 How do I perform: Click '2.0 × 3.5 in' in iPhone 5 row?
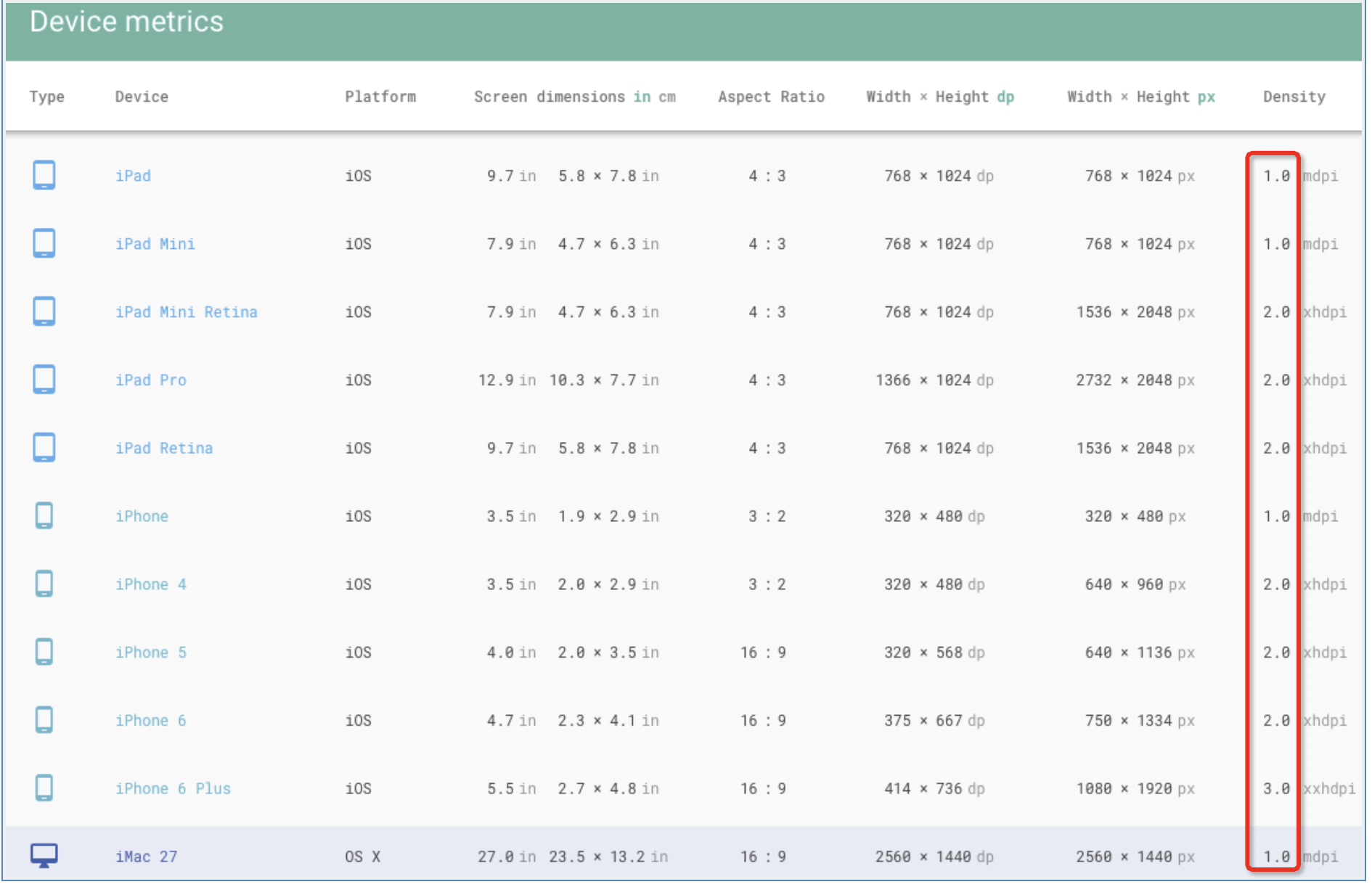point(608,653)
